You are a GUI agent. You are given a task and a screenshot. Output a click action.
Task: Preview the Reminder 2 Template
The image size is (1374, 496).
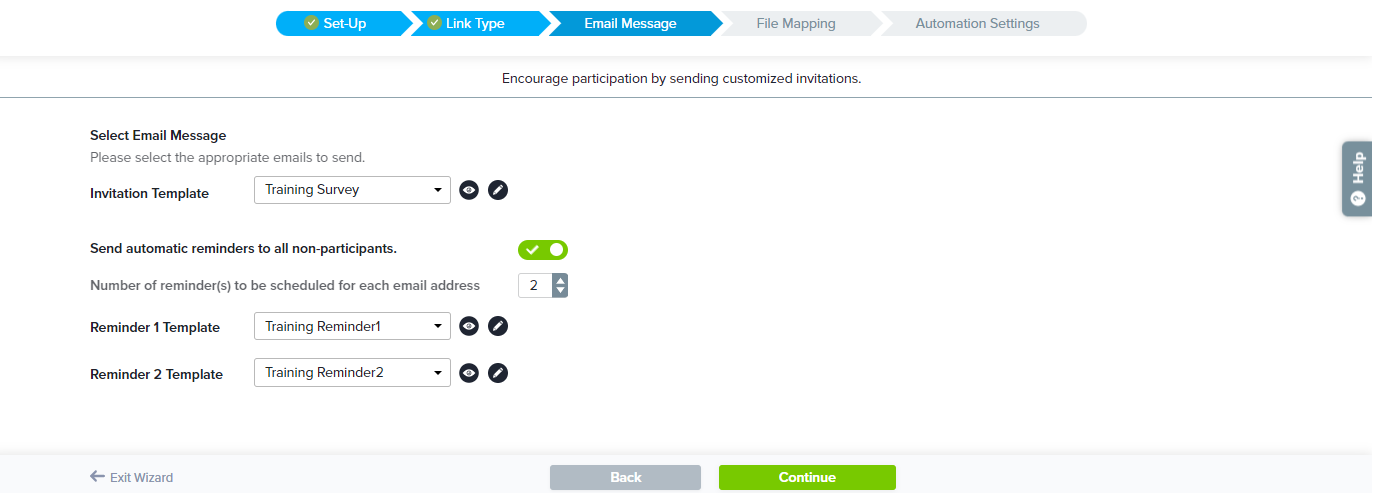469,373
